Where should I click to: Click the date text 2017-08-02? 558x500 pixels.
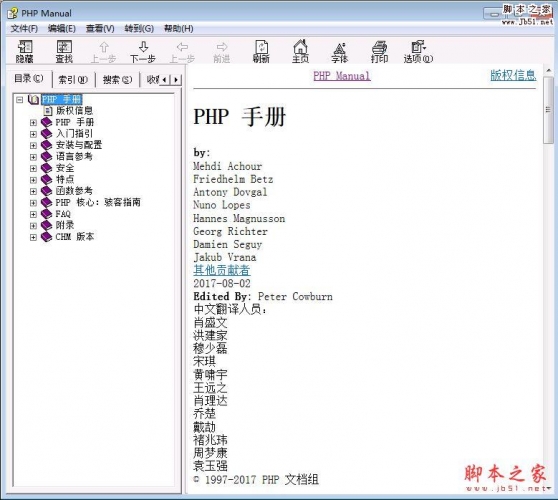click(x=222, y=283)
